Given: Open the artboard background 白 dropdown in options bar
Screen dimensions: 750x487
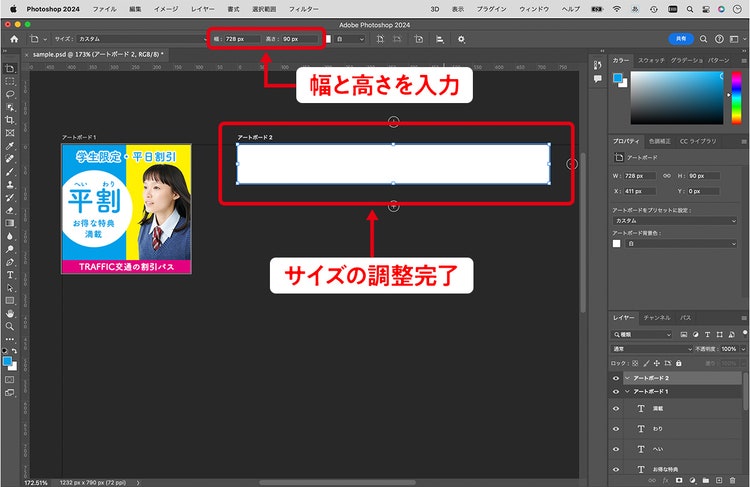Looking at the screenshot, I should [350, 39].
